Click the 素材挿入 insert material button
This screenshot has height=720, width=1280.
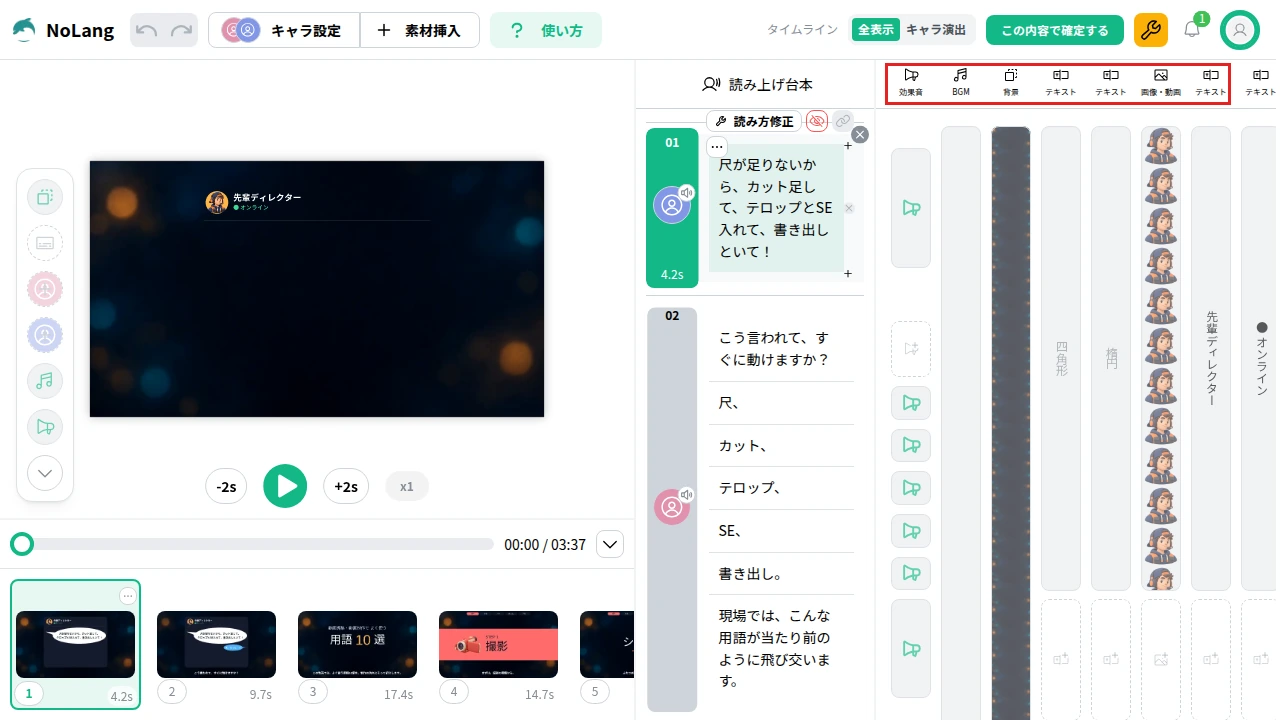click(x=420, y=30)
